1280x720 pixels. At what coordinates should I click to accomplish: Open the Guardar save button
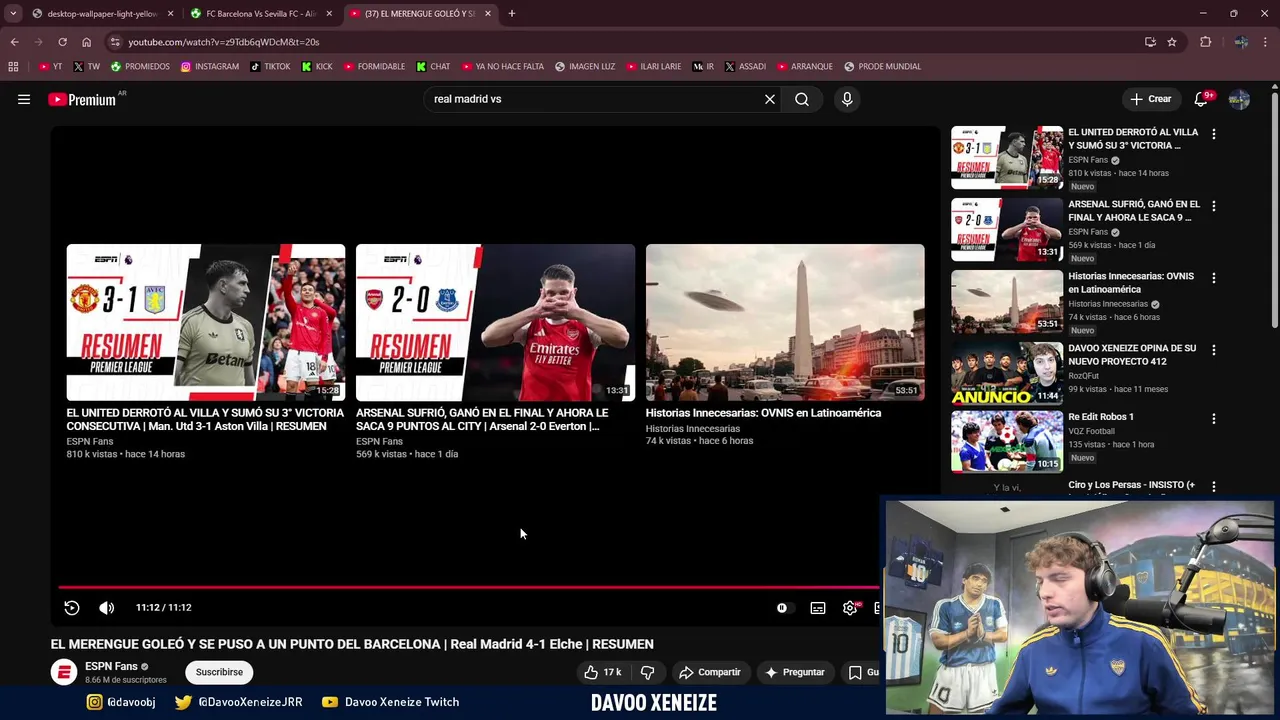(x=861, y=672)
